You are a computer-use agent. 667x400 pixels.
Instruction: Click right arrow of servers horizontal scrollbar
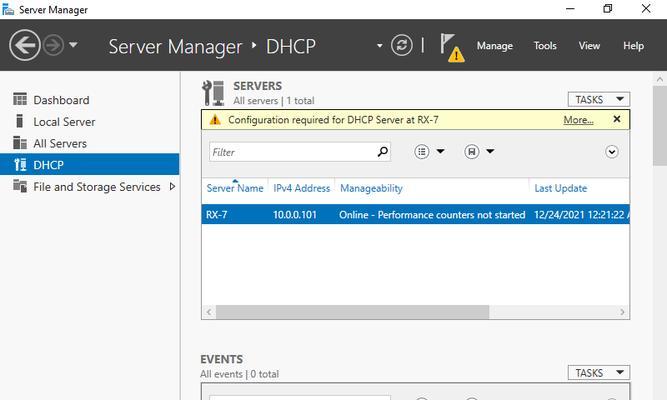point(622,312)
